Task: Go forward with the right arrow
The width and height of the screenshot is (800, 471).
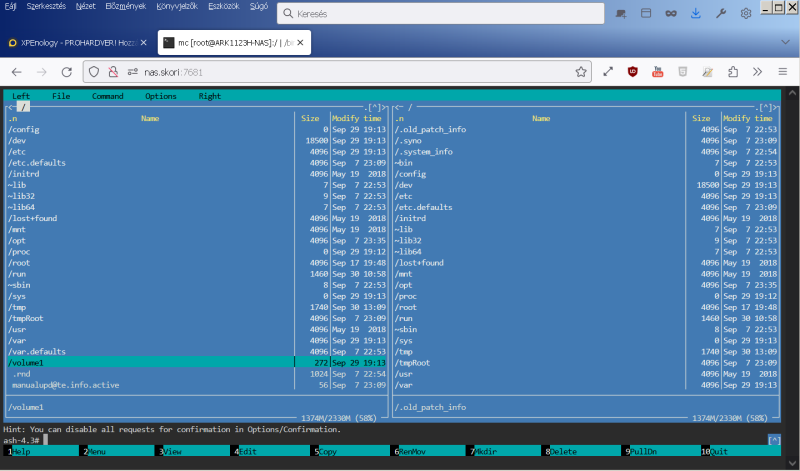Action: click(41, 72)
